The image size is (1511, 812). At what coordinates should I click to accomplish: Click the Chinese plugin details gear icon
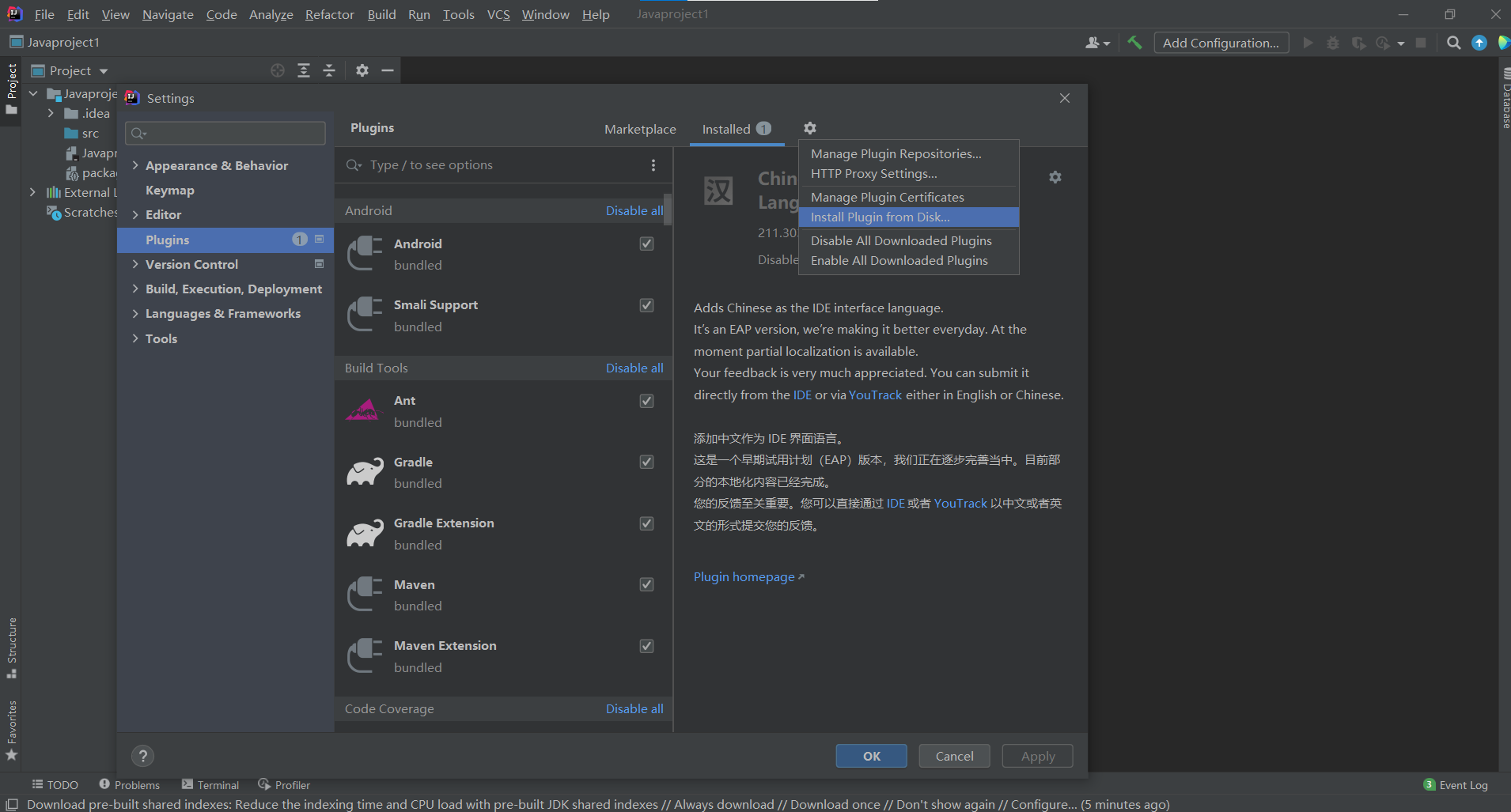1055,177
